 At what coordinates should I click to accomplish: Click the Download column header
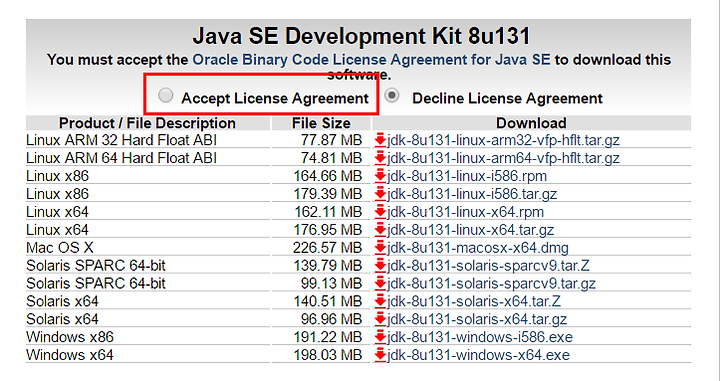coord(531,123)
